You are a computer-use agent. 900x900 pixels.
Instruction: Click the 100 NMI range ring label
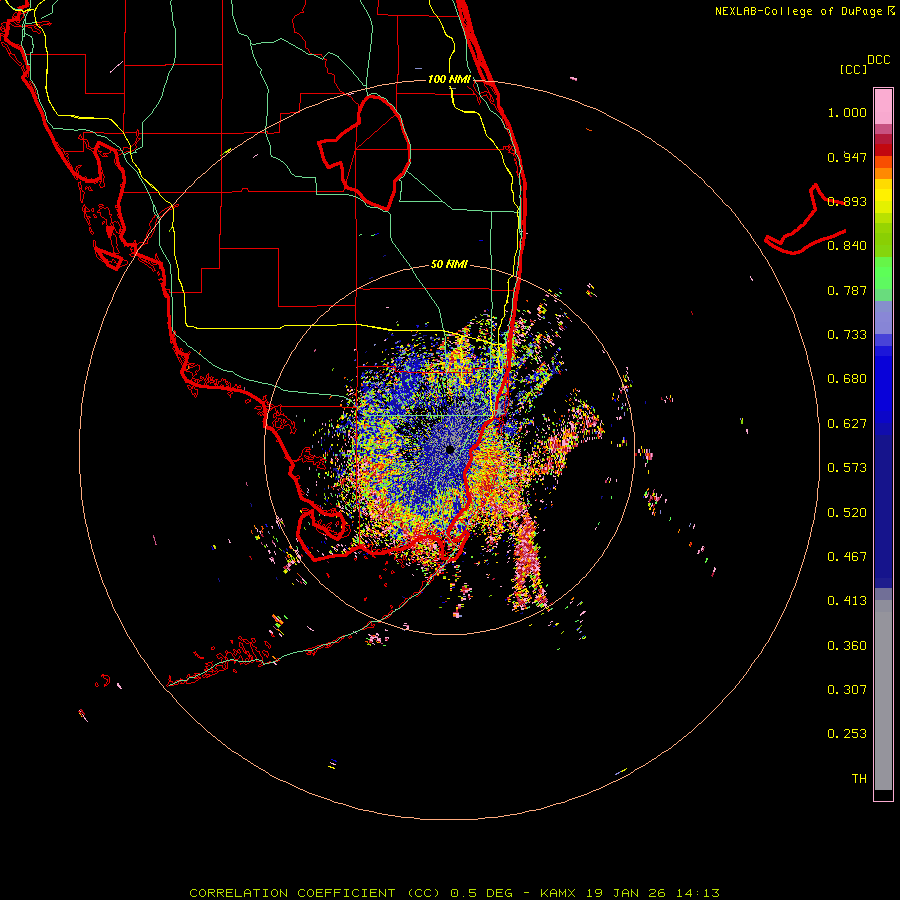coord(449,79)
